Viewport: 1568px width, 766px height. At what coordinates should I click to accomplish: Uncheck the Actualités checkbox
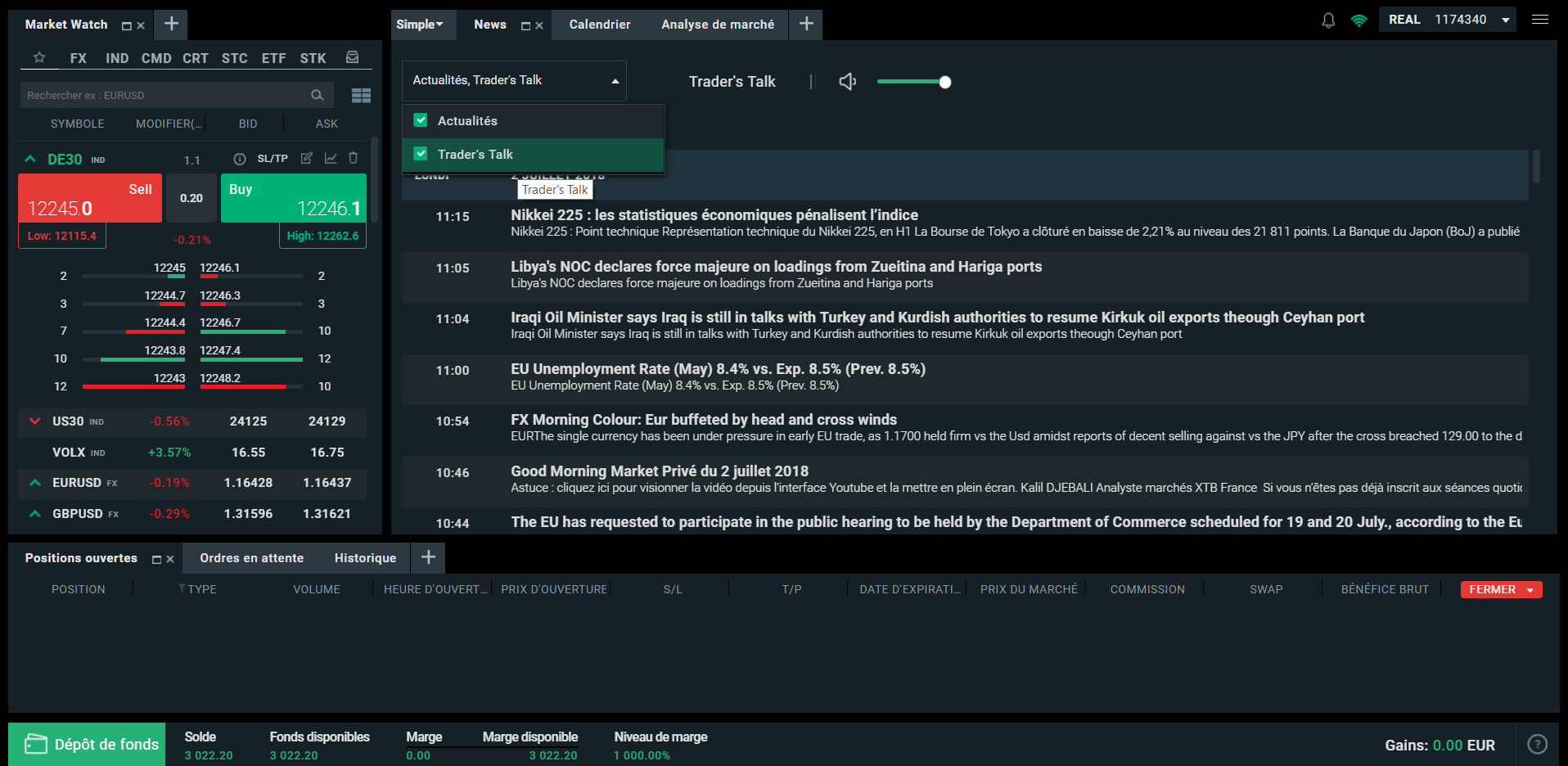pyautogui.click(x=421, y=120)
